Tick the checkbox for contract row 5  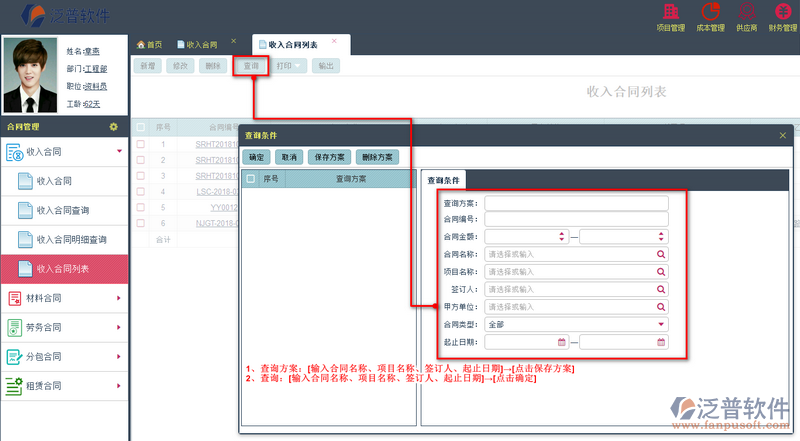141,208
